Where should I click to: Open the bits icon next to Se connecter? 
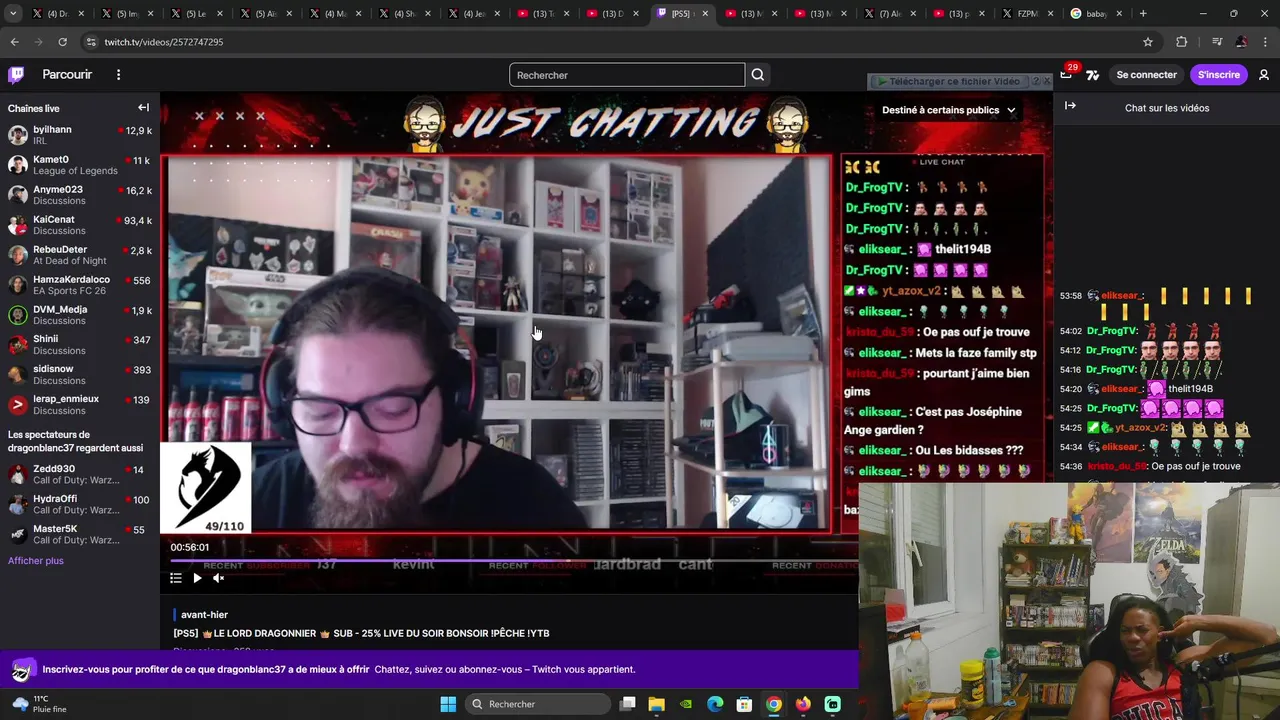pyautogui.click(x=1092, y=75)
